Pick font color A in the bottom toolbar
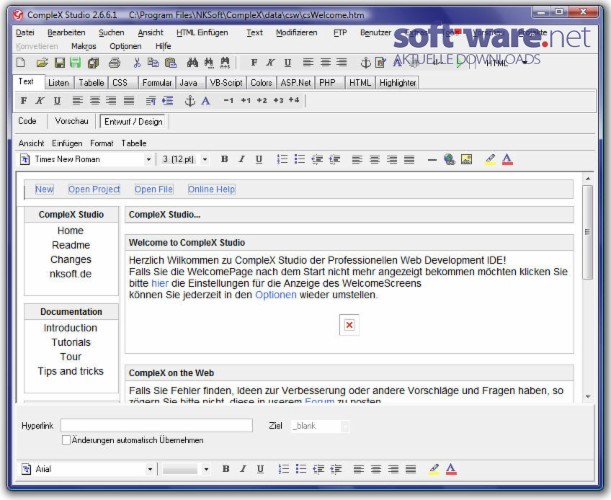The image size is (611, 500). tap(451, 469)
